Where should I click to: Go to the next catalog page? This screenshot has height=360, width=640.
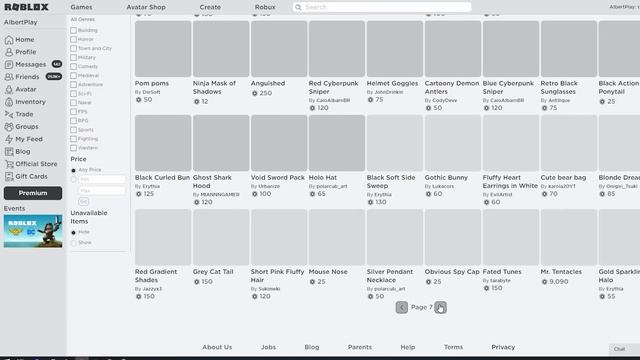(440, 307)
